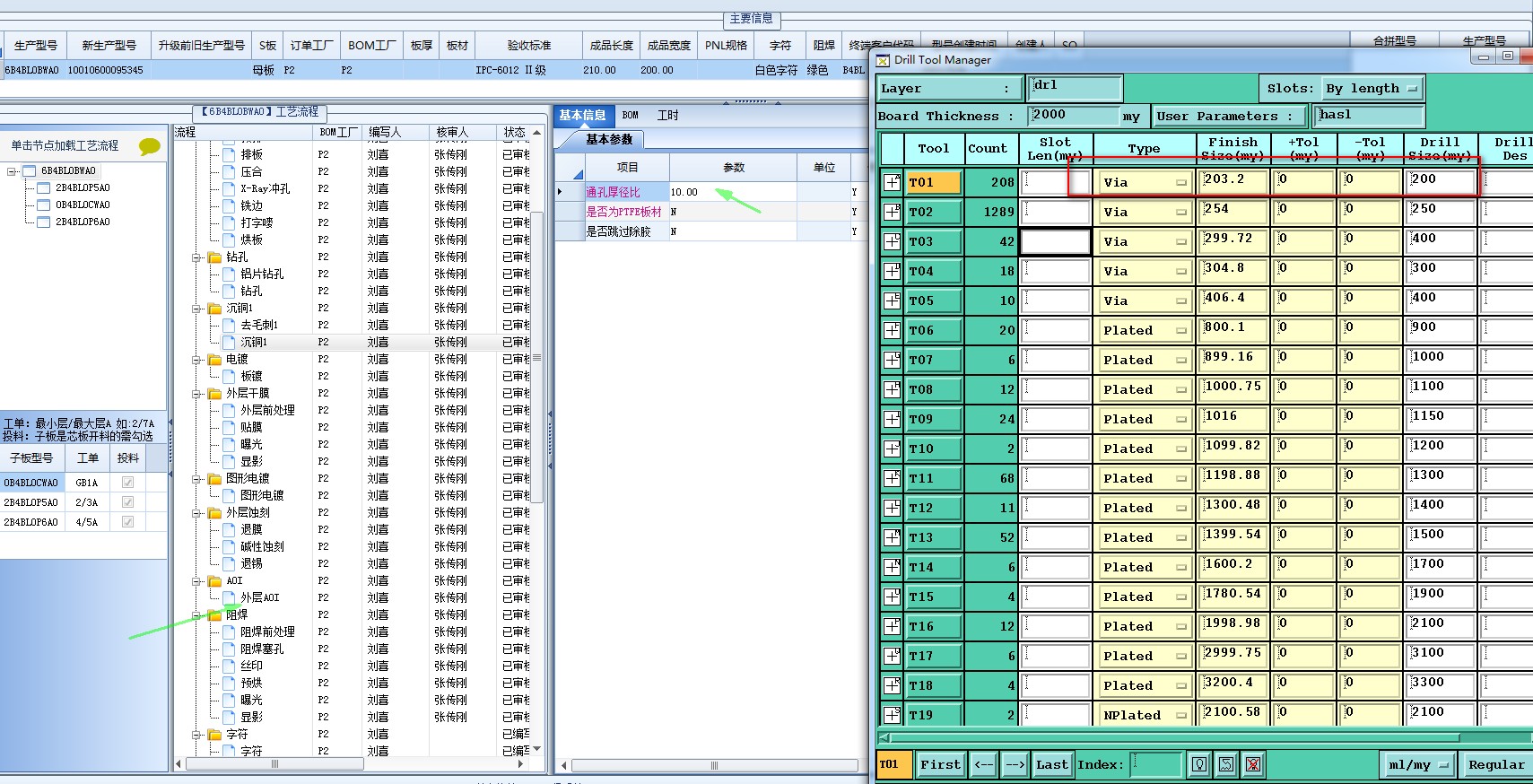Collapse the 外层干膜 folder node
The image size is (1533, 784).
196,394
